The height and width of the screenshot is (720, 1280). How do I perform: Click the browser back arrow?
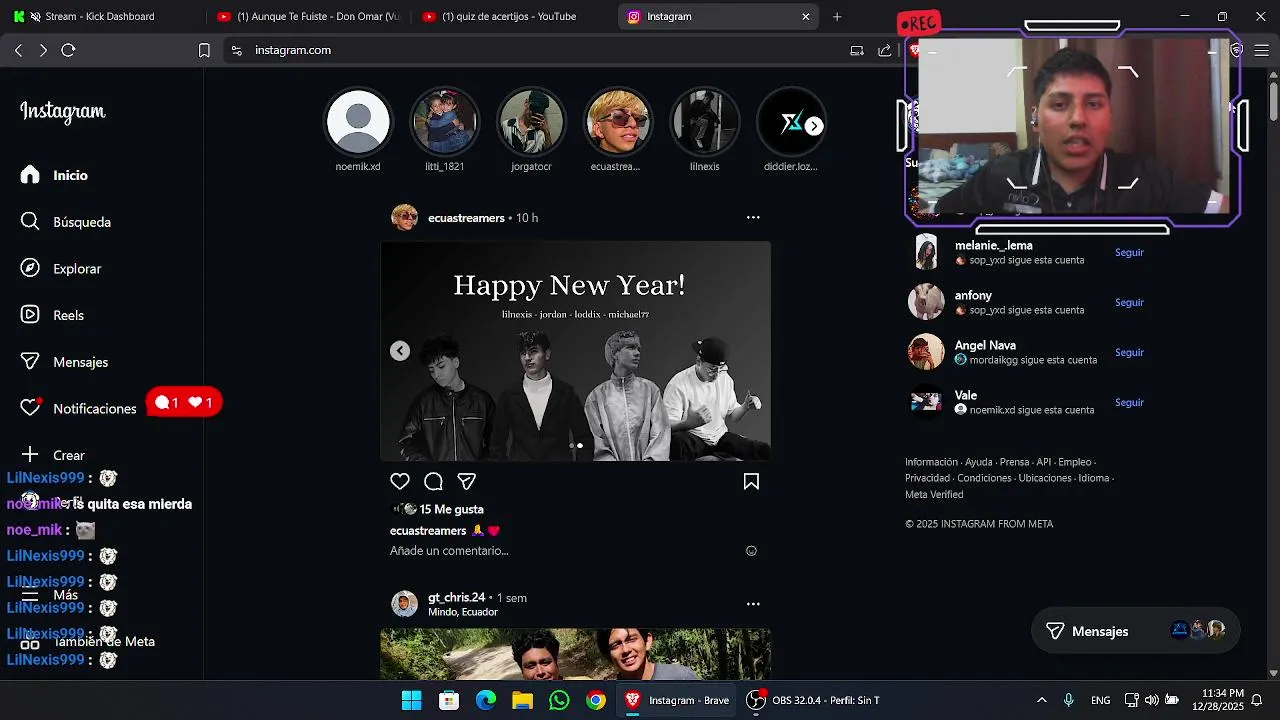[x=19, y=50]
